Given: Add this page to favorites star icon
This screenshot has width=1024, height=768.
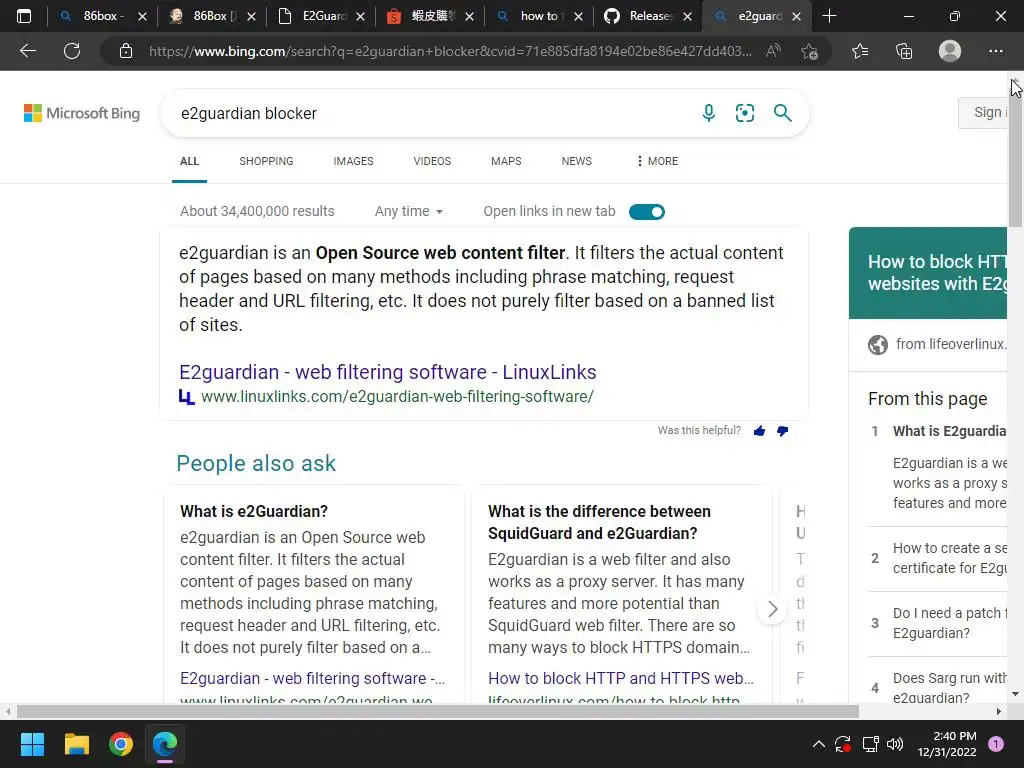Looking at the screenshot, I should [809, 51].
